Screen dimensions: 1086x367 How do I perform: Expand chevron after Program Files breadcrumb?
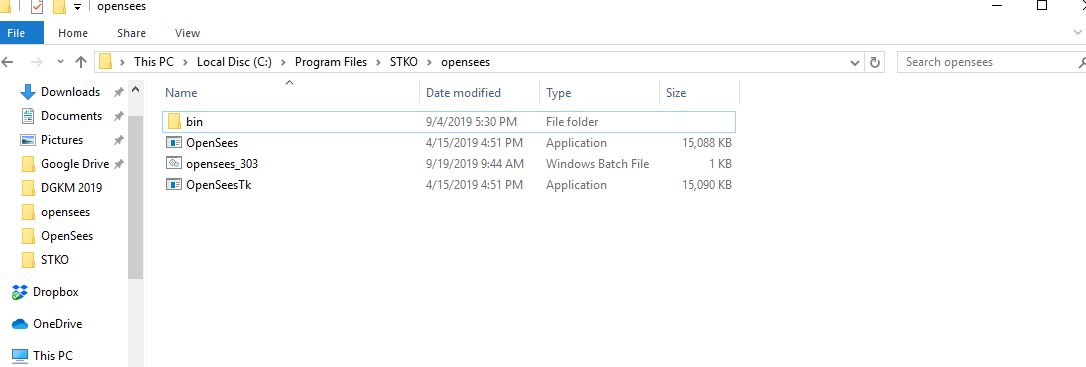pyautogui.click(x=379, y=62)
